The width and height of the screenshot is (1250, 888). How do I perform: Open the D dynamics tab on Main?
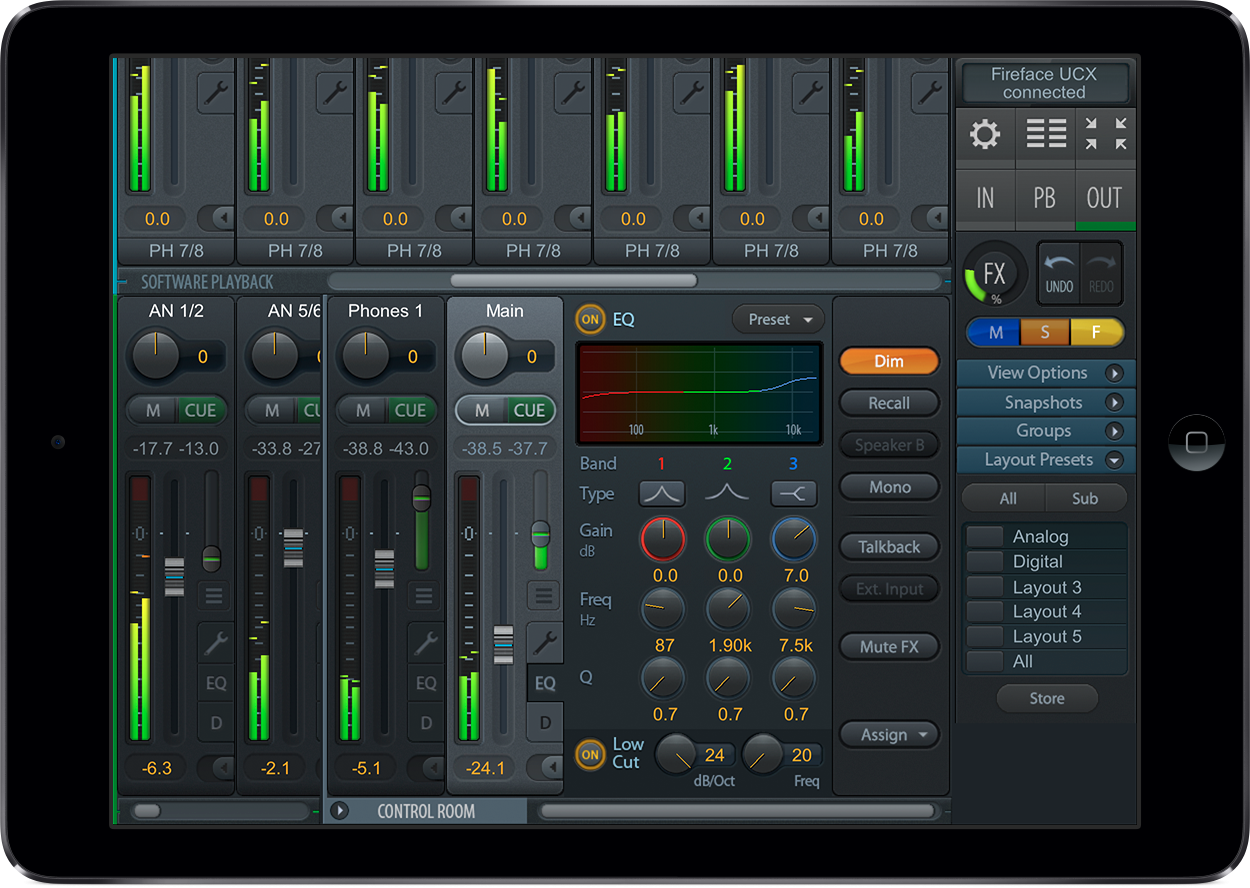545,722
